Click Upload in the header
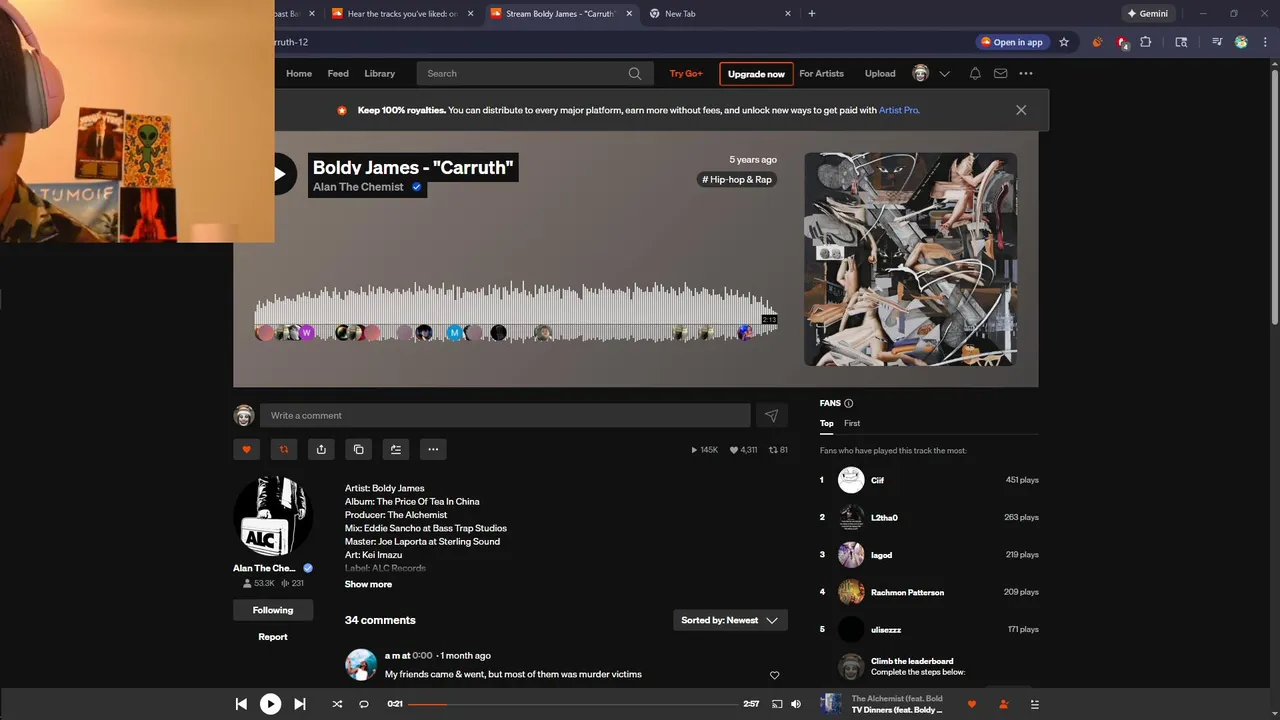The height and width of the screenshot is (720, 1280). tap(880, 73)
